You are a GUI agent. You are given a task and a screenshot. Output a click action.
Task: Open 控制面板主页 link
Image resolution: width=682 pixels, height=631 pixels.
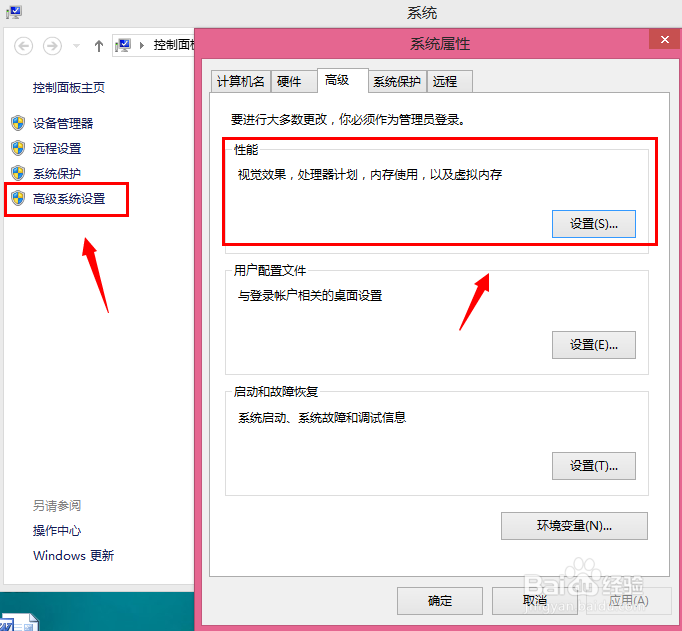click(x=69, y=88)
